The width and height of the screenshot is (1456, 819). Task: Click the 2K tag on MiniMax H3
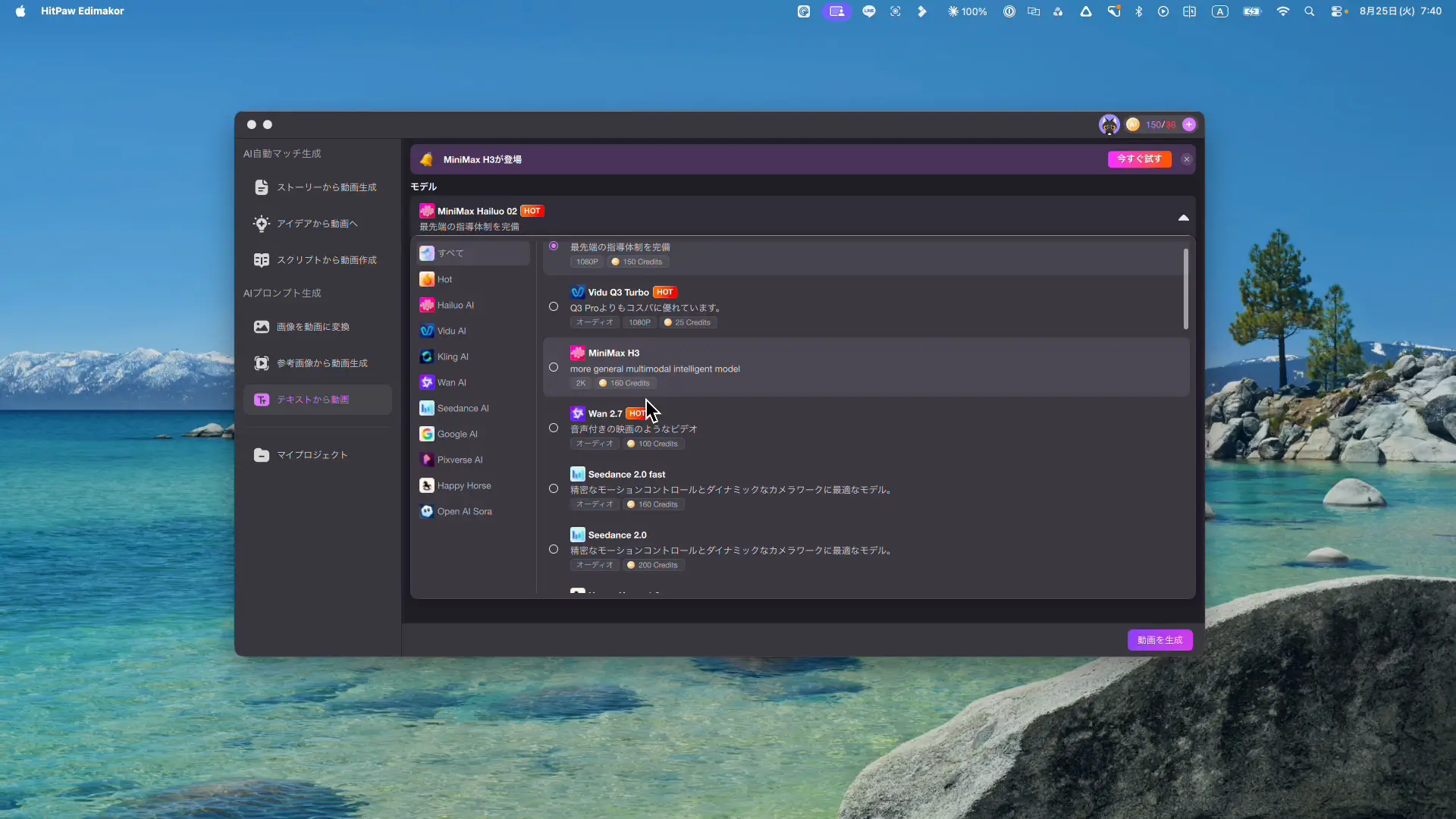click(581, 383)
